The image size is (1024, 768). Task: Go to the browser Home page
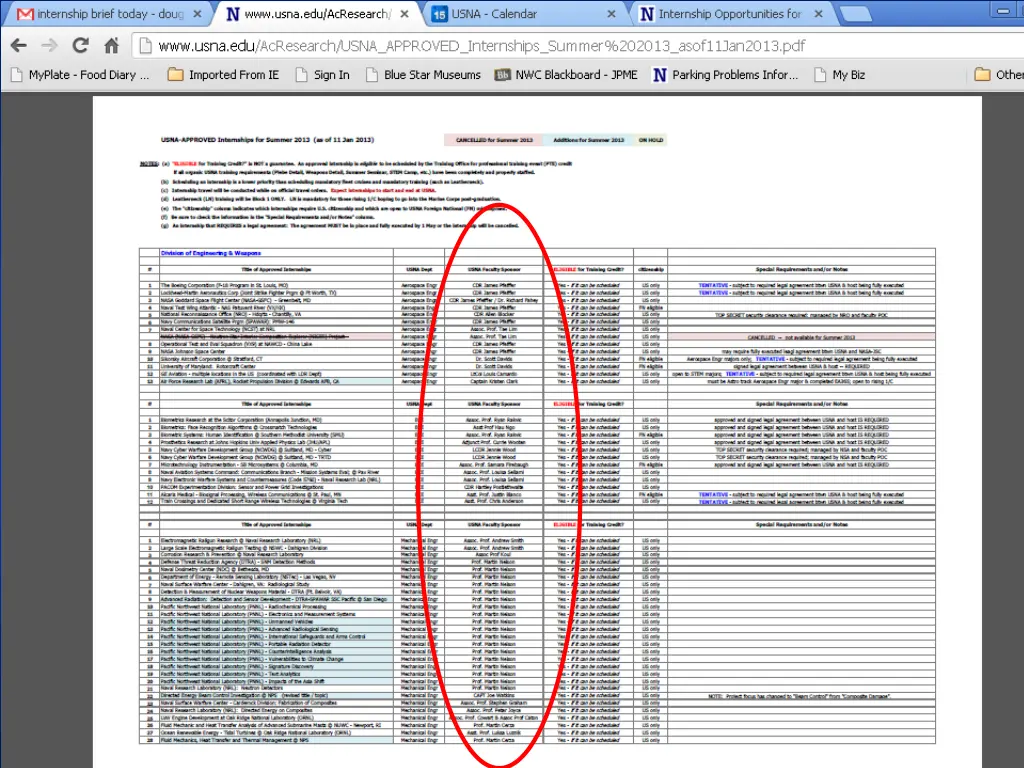(112, 45)
